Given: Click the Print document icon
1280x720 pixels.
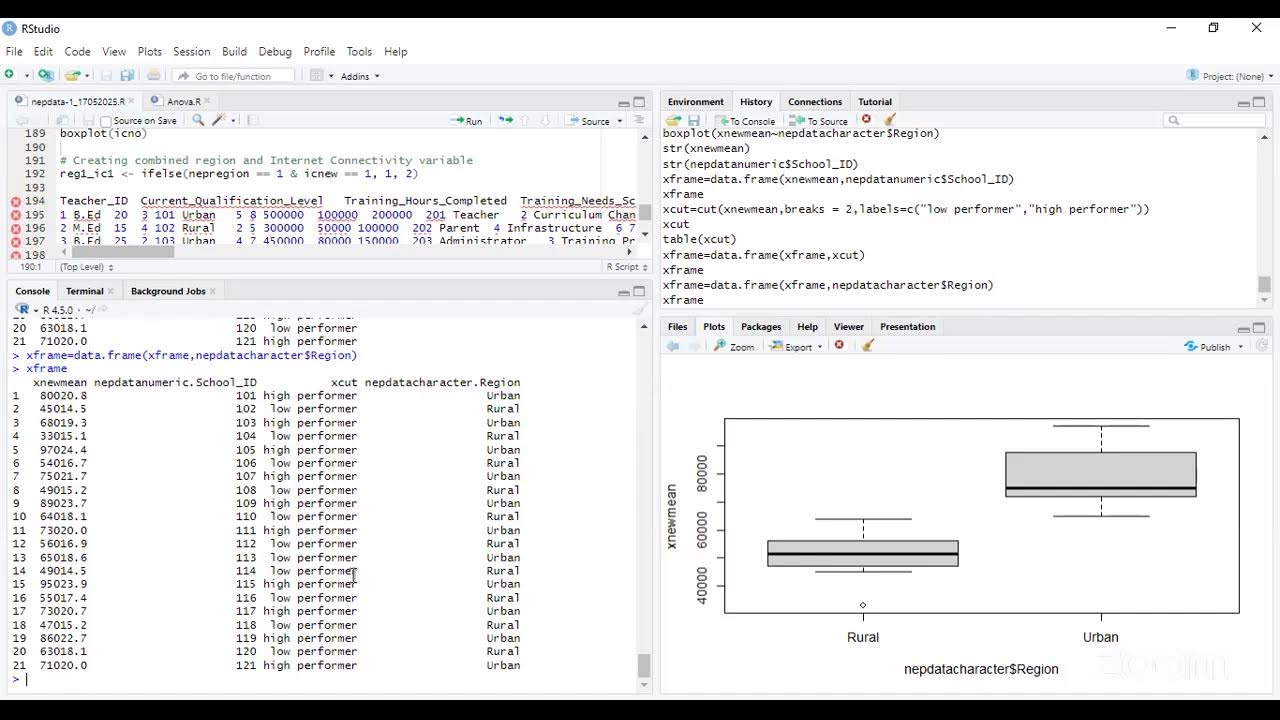Looking at the screenshot, I should click(153, 76).
